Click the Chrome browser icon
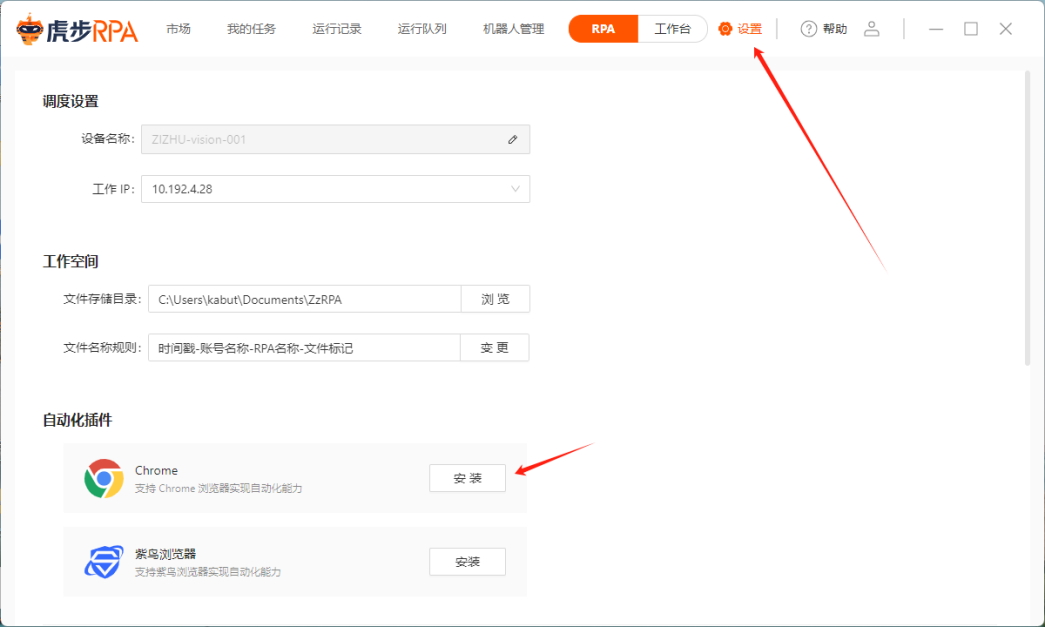Image resolution: width=1045 pixels, height=627 pixels. 104,478
